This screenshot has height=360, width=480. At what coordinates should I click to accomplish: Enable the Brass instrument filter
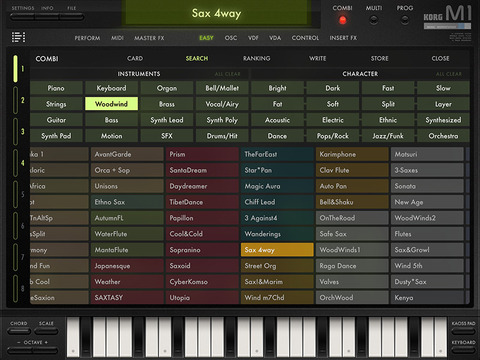pyautogui.click(x=167, y=104)
